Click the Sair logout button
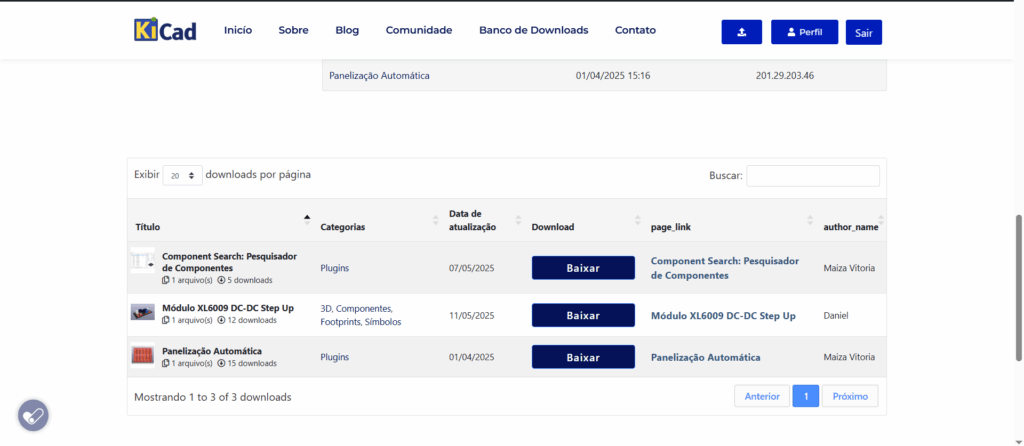This screenshot has height=446, width=1024. click(863, 33)
